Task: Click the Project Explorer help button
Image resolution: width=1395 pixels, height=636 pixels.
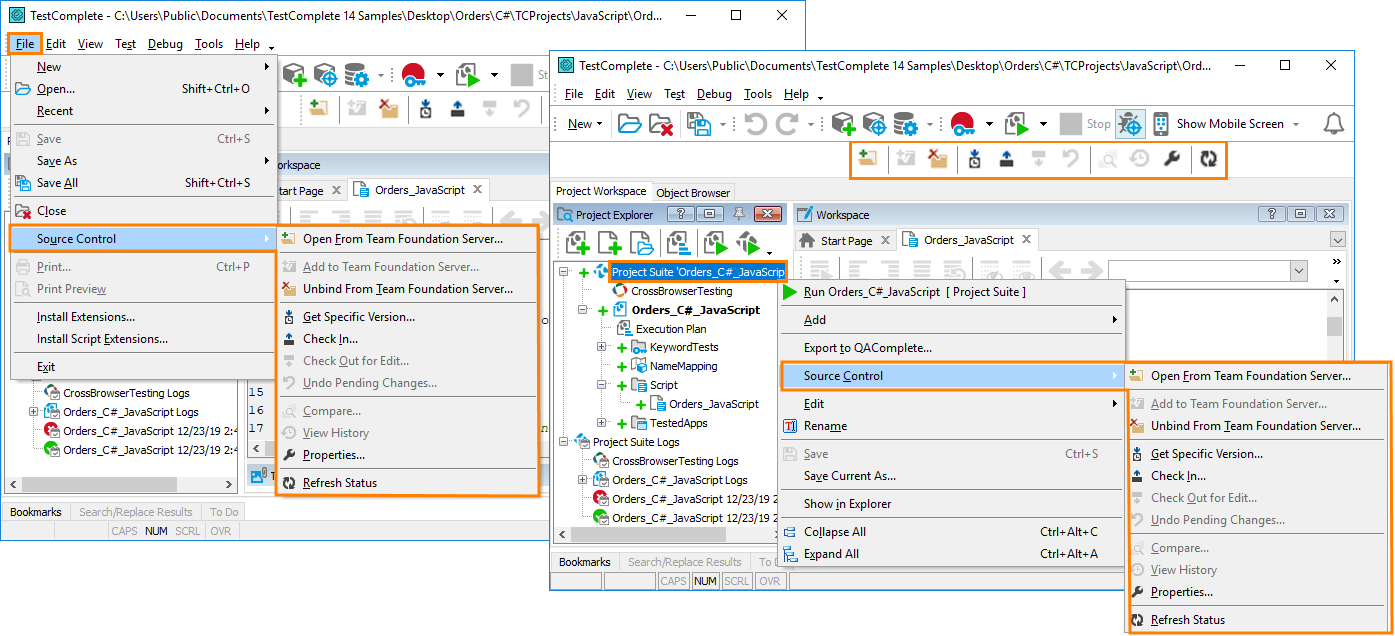Action: coord(681,213)
